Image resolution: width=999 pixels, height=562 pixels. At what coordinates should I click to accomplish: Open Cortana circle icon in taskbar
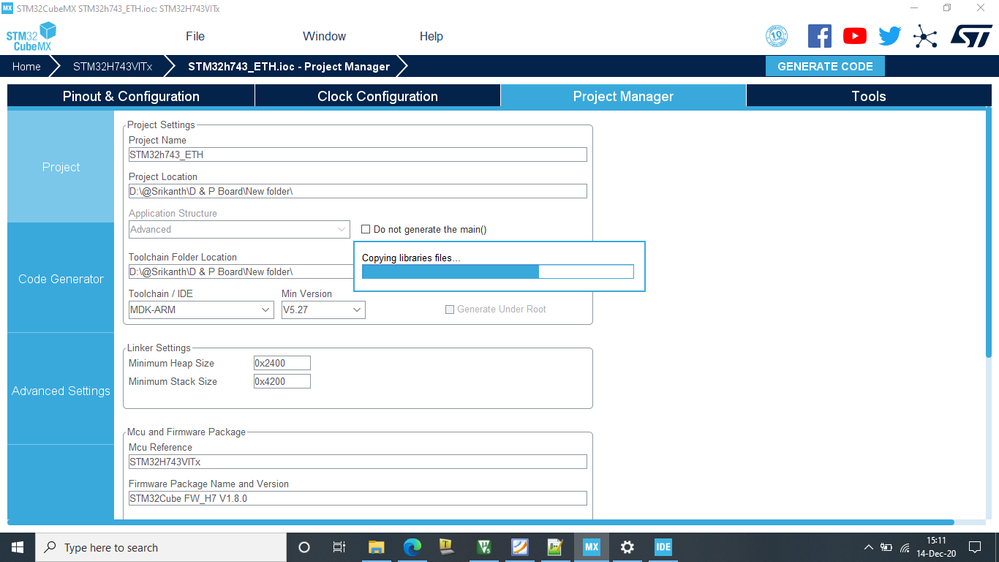pyautogui.click(x=304, y=547)
